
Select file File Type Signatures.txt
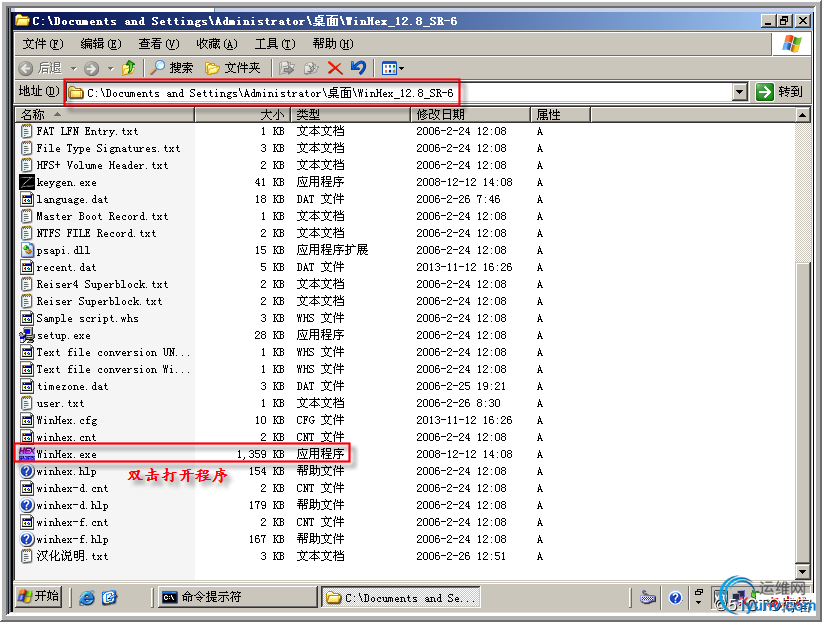pyautogui.click(x=109, y=148)
